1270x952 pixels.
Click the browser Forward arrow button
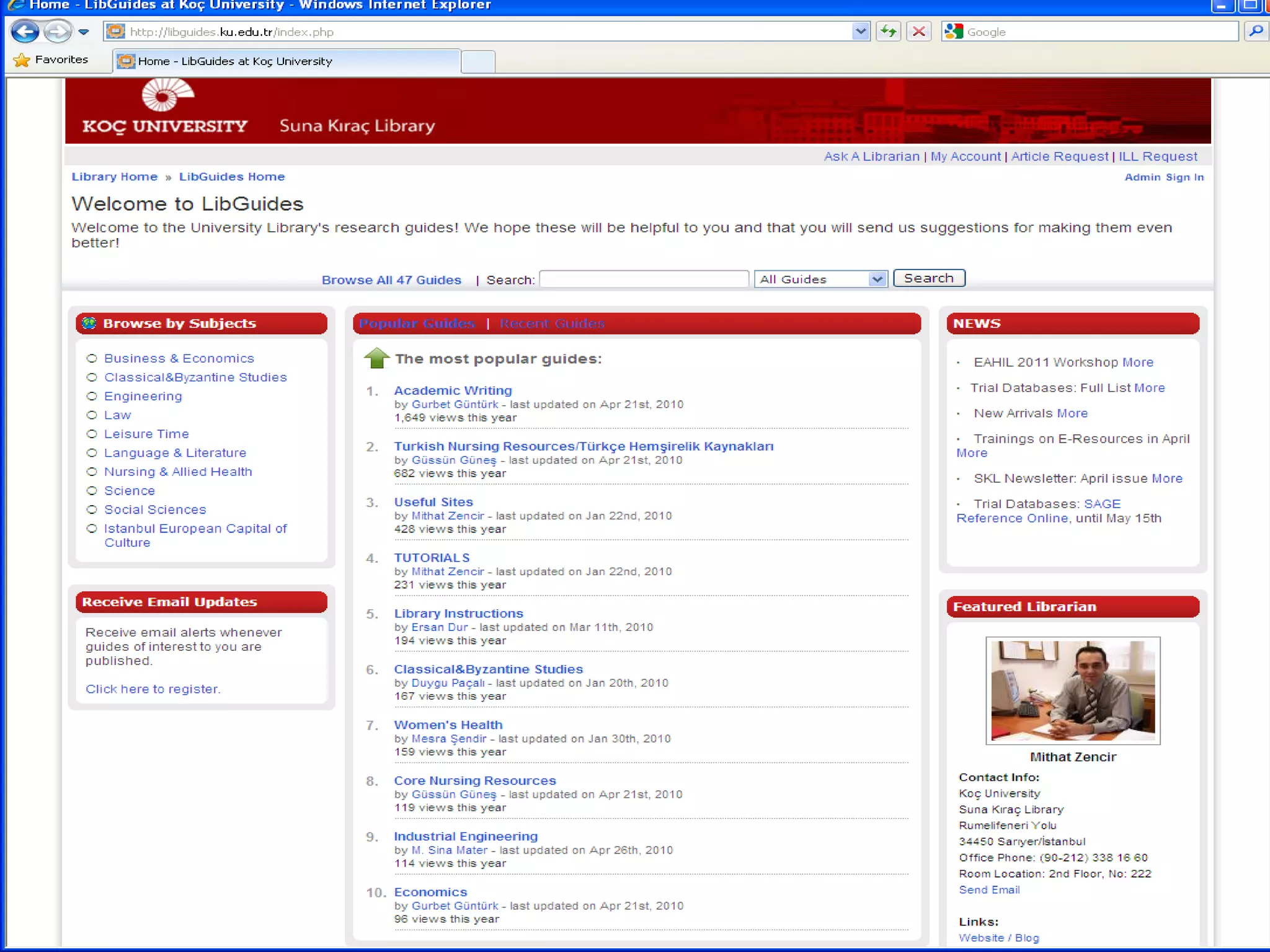[x=58, y=31]
